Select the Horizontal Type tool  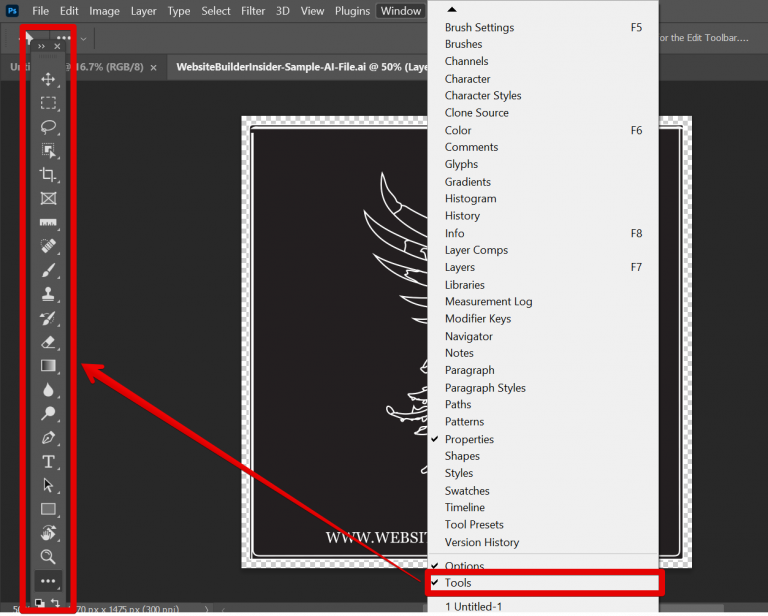click(x=48, y=461)
